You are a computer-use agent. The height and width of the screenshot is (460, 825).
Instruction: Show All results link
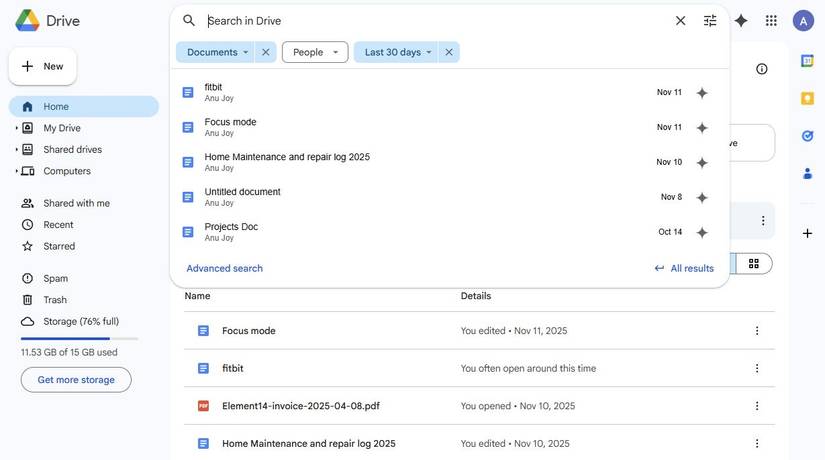pos(684,268)
